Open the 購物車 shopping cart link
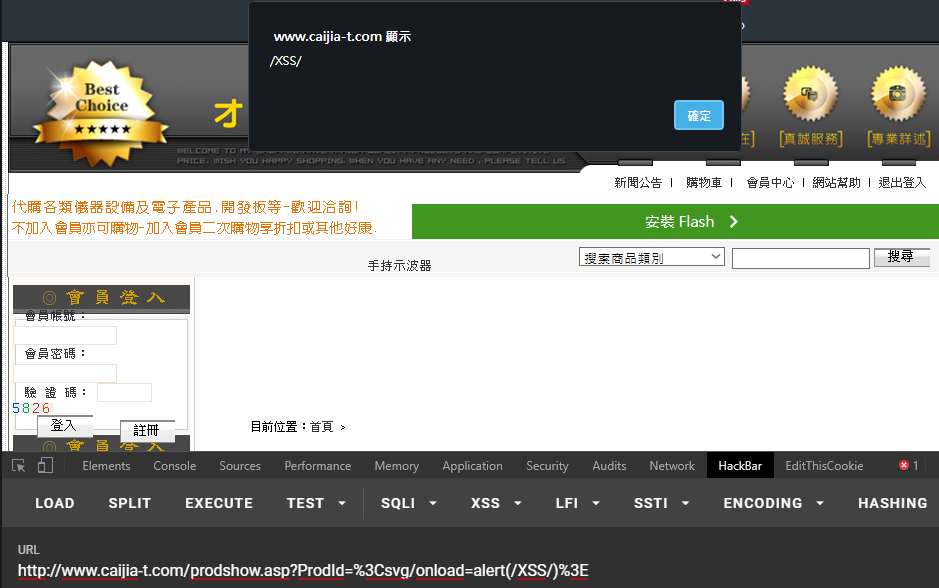939x588 pixels. tap(704, 183)
